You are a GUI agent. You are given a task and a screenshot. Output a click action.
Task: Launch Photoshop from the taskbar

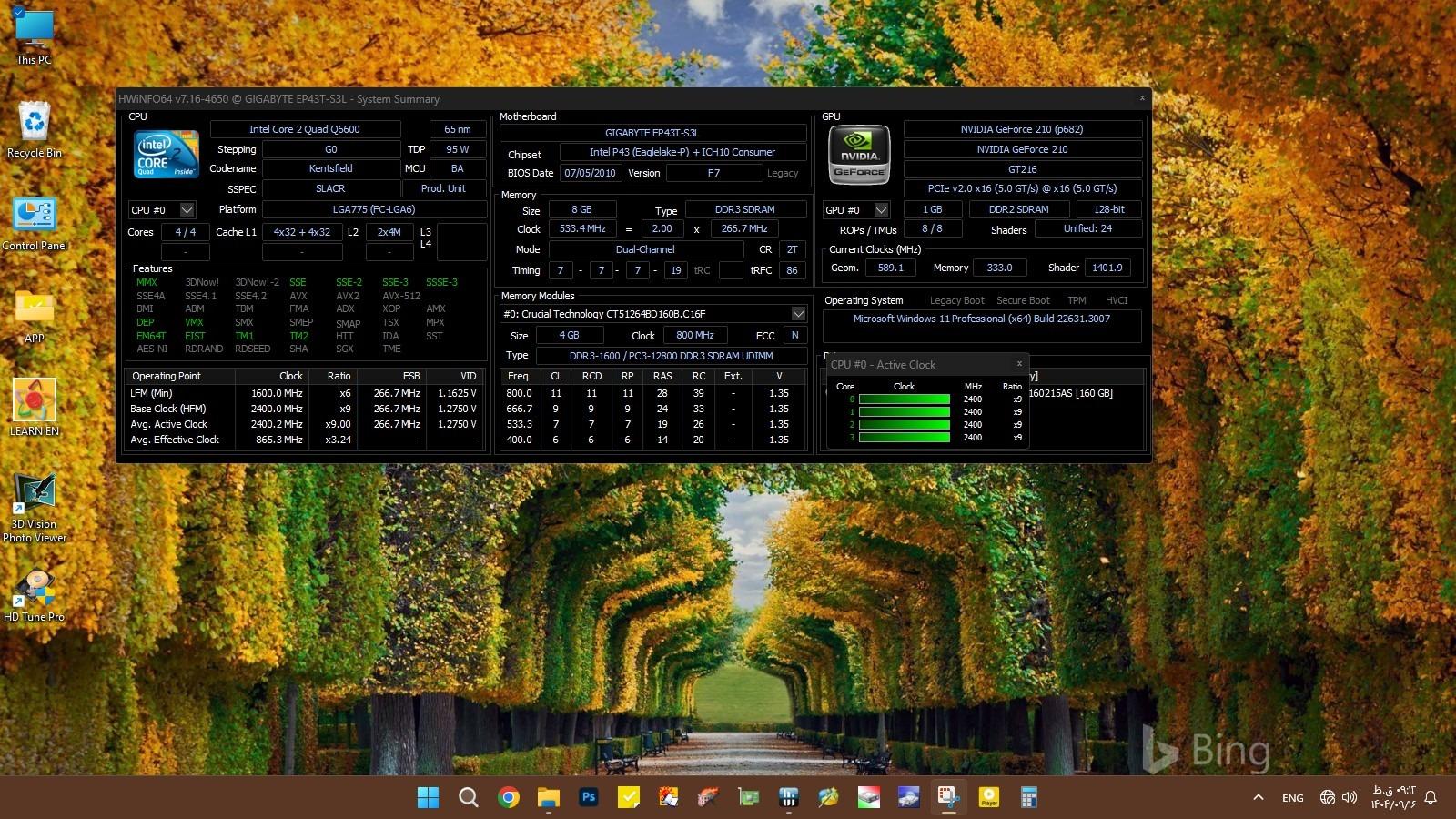[x=589, y=797]
